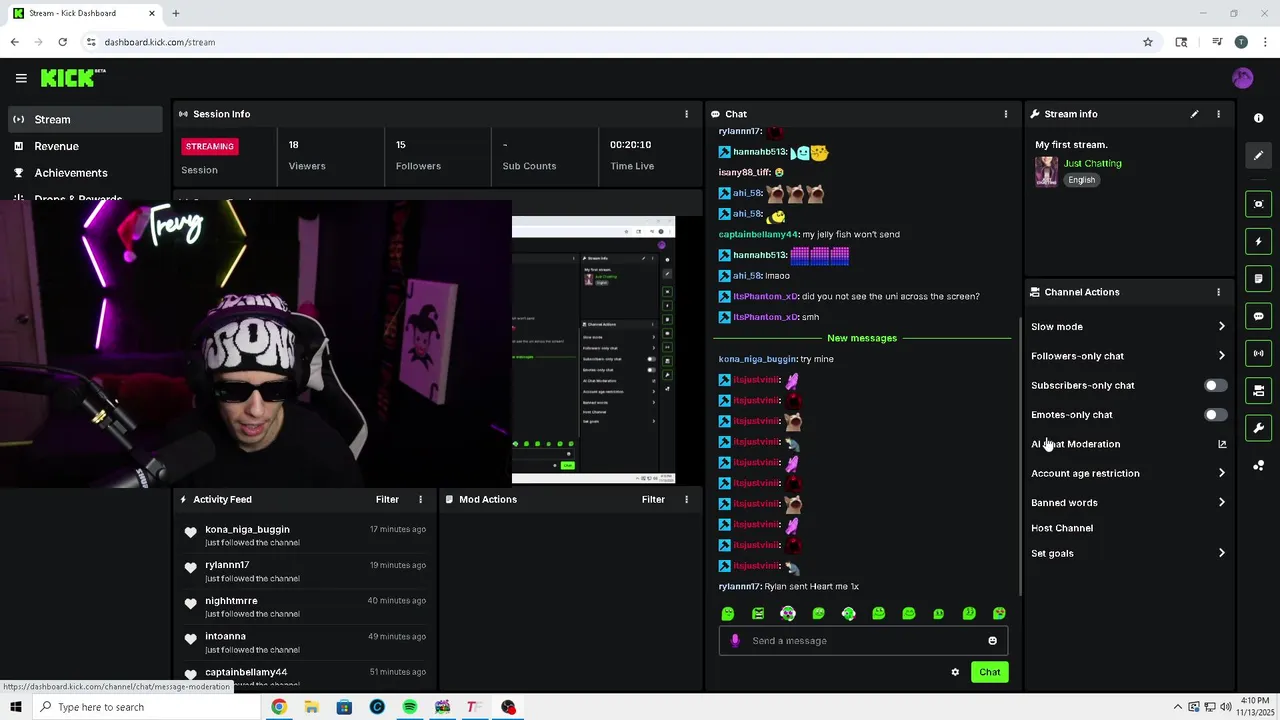
Task: Open Activity Feed three-dot menu
Action: point(420,499)
